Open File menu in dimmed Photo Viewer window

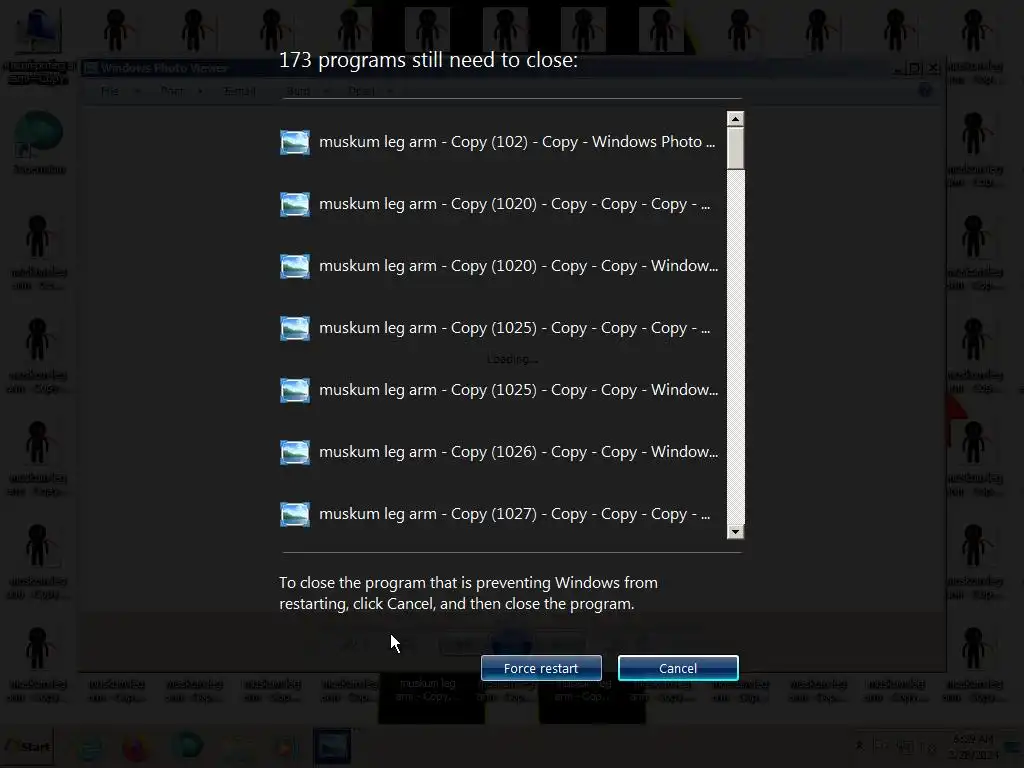click(110, 91)
